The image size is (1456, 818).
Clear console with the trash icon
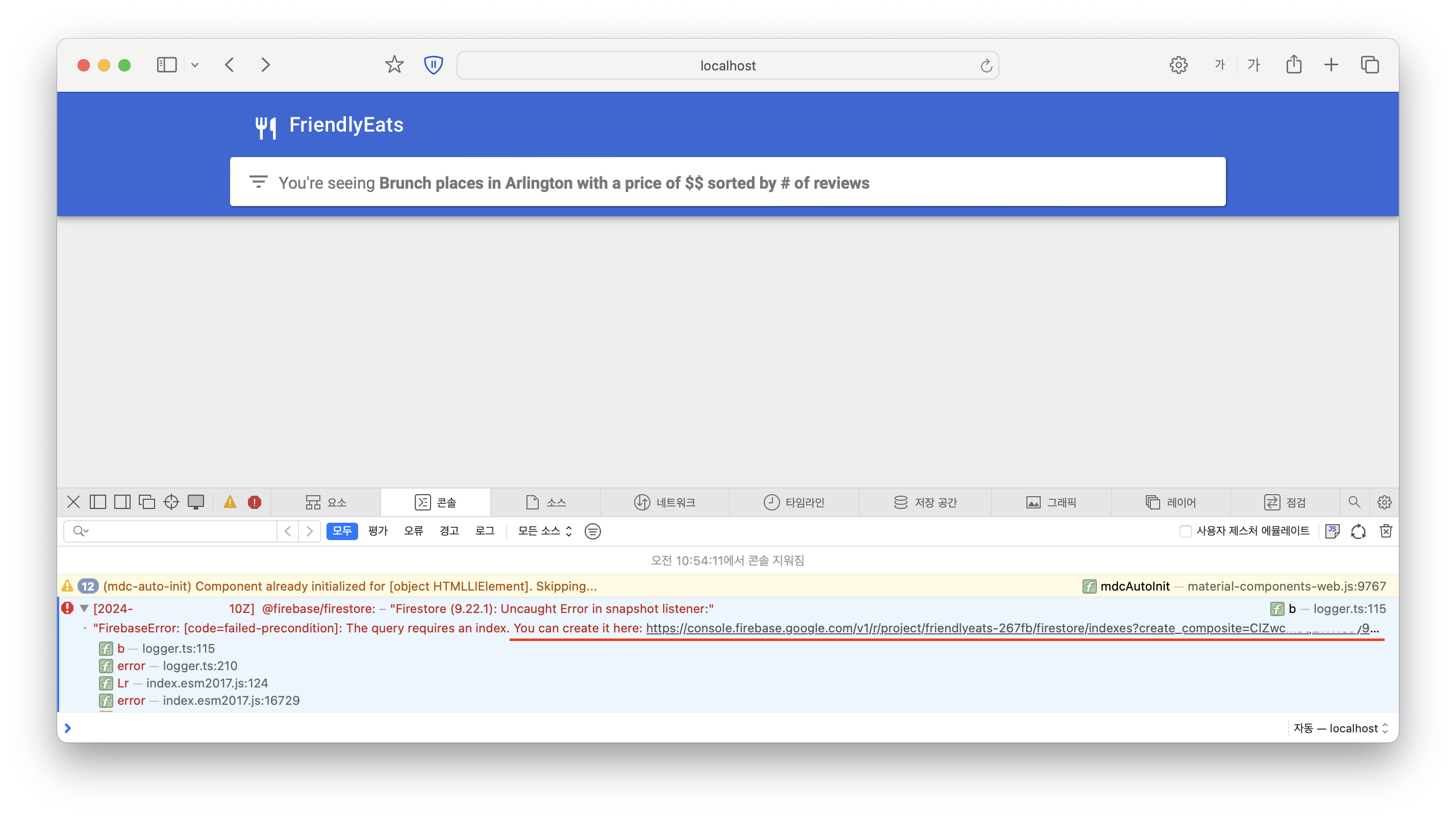pos(1386,531)
